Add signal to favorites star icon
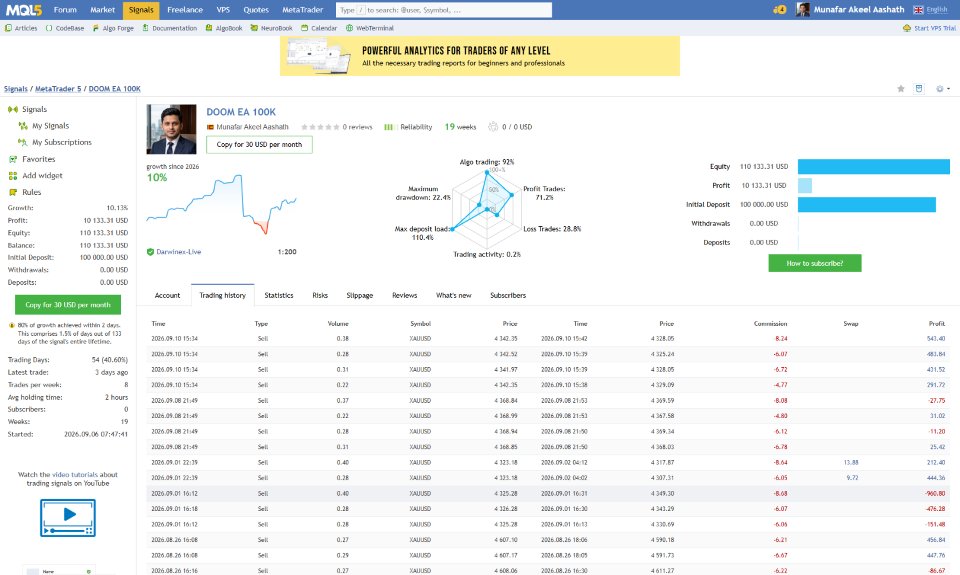960x575 pixels. pos(901,89)
